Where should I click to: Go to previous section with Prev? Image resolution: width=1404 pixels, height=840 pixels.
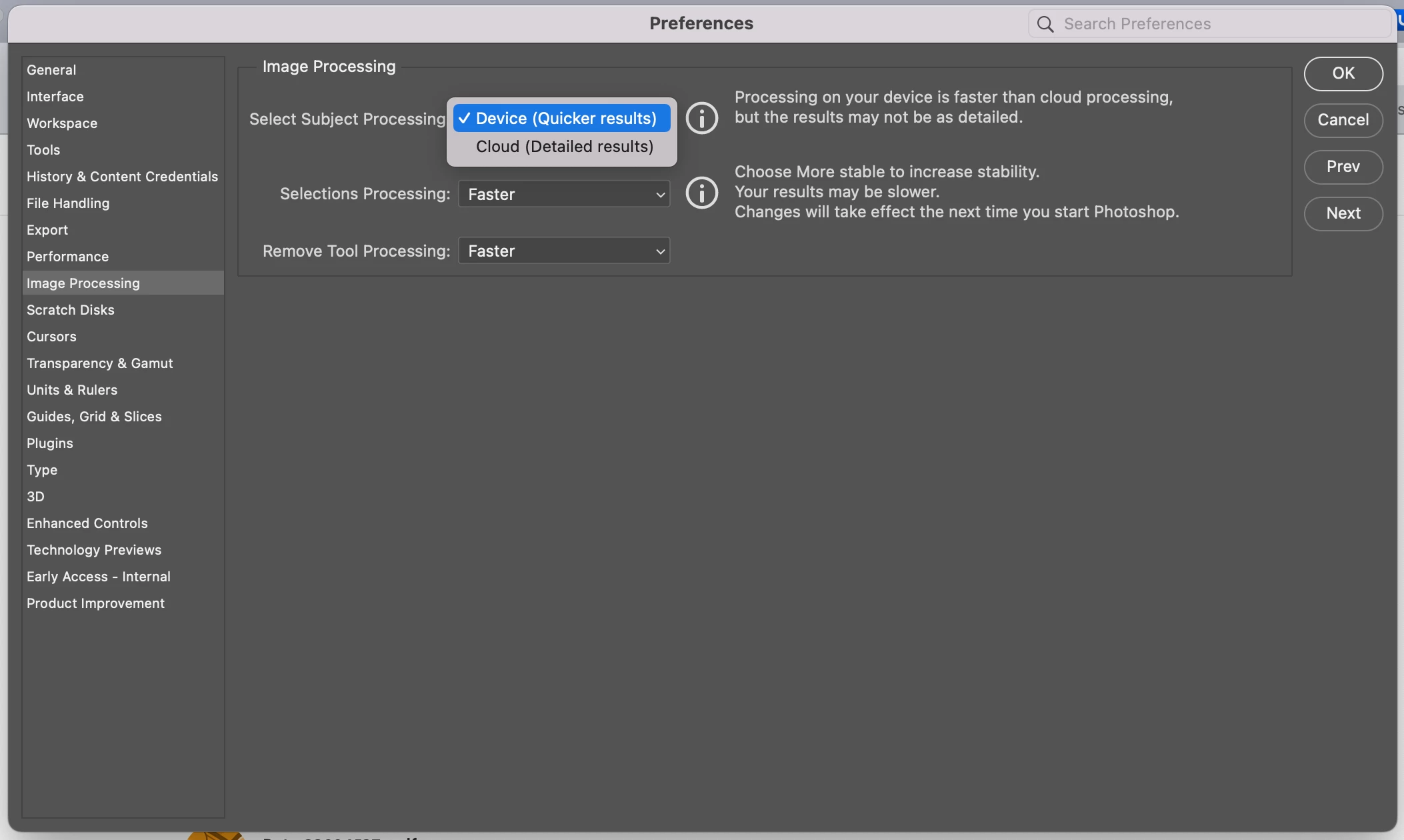point(1343,167)
